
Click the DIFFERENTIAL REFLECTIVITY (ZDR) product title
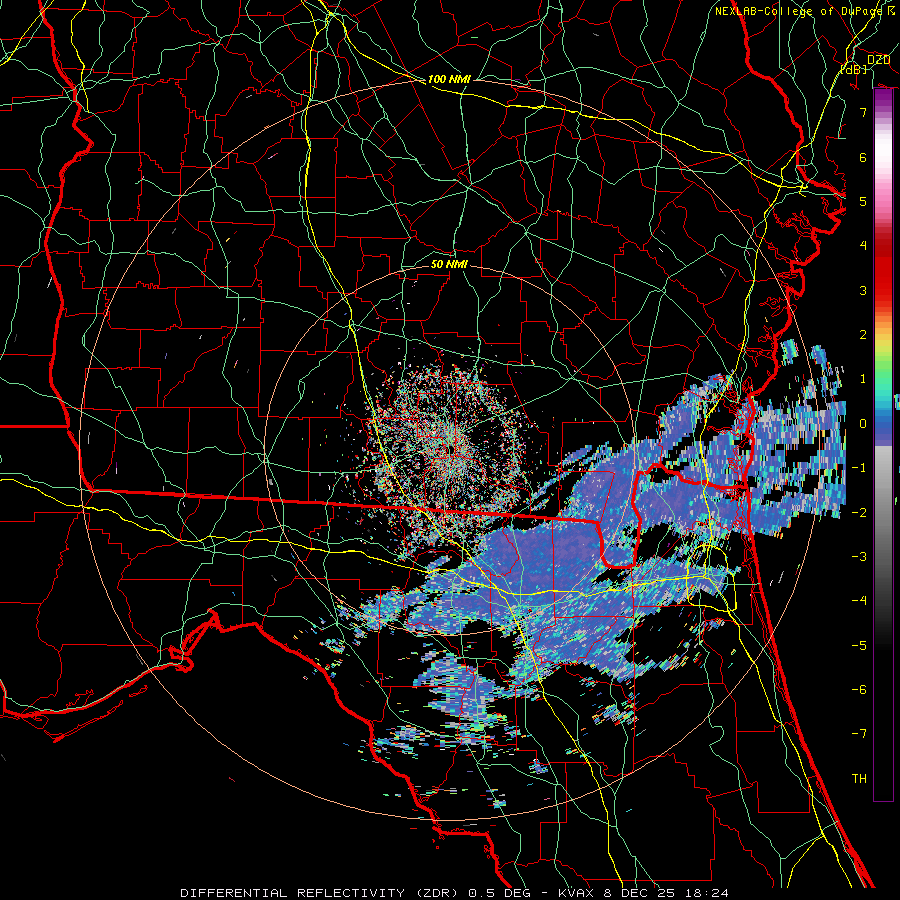click(x=319, y=893)
